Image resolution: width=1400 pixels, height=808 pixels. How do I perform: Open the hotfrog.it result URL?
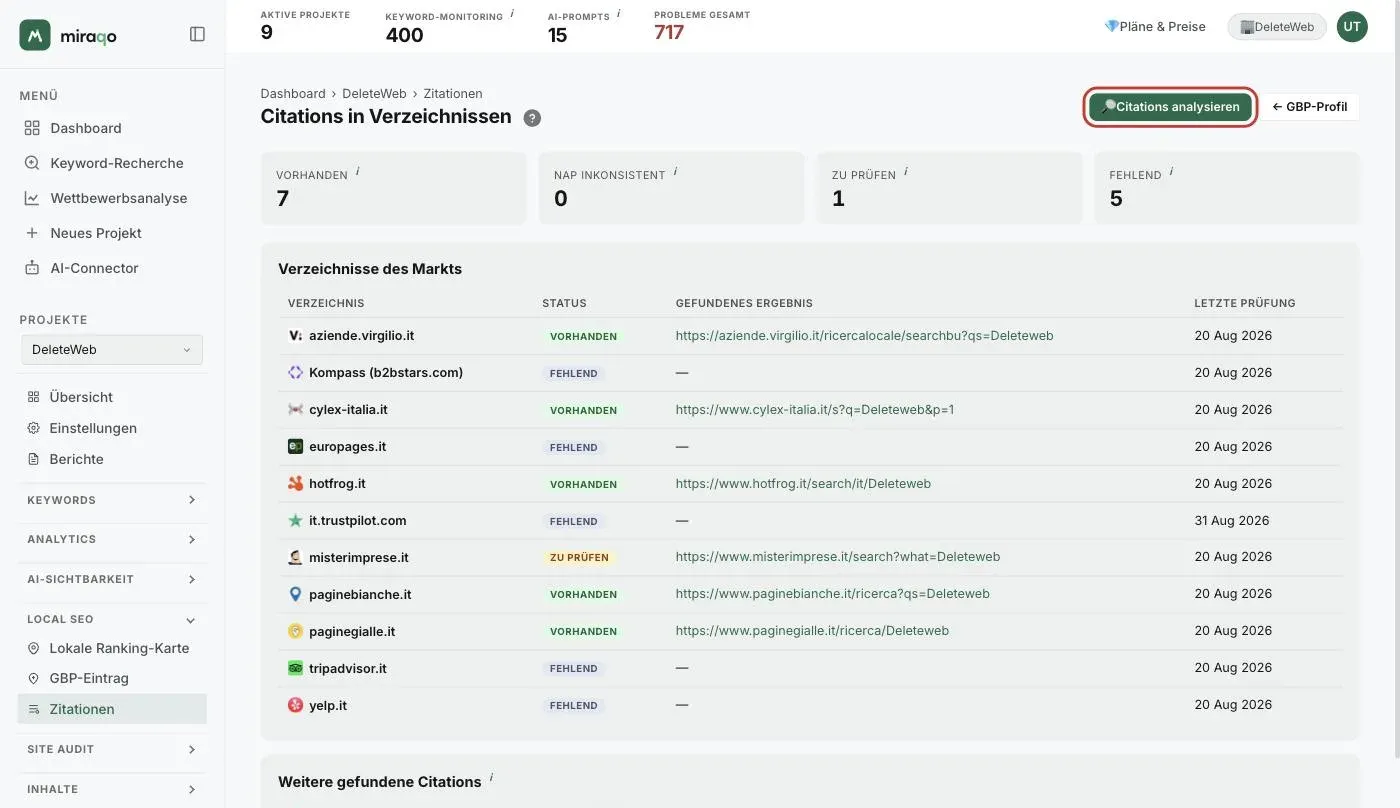click(803, 484)
